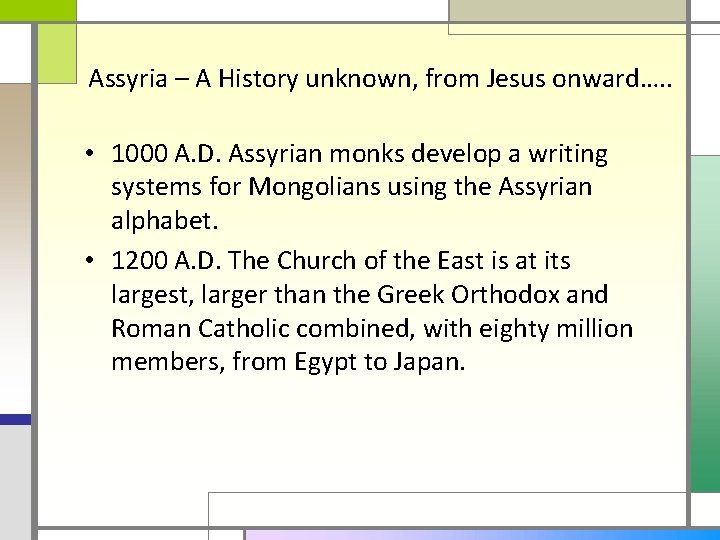Click 'Egypt to Japan.' phrase
This screenshot has height=540, width=720.
point(379,362)
